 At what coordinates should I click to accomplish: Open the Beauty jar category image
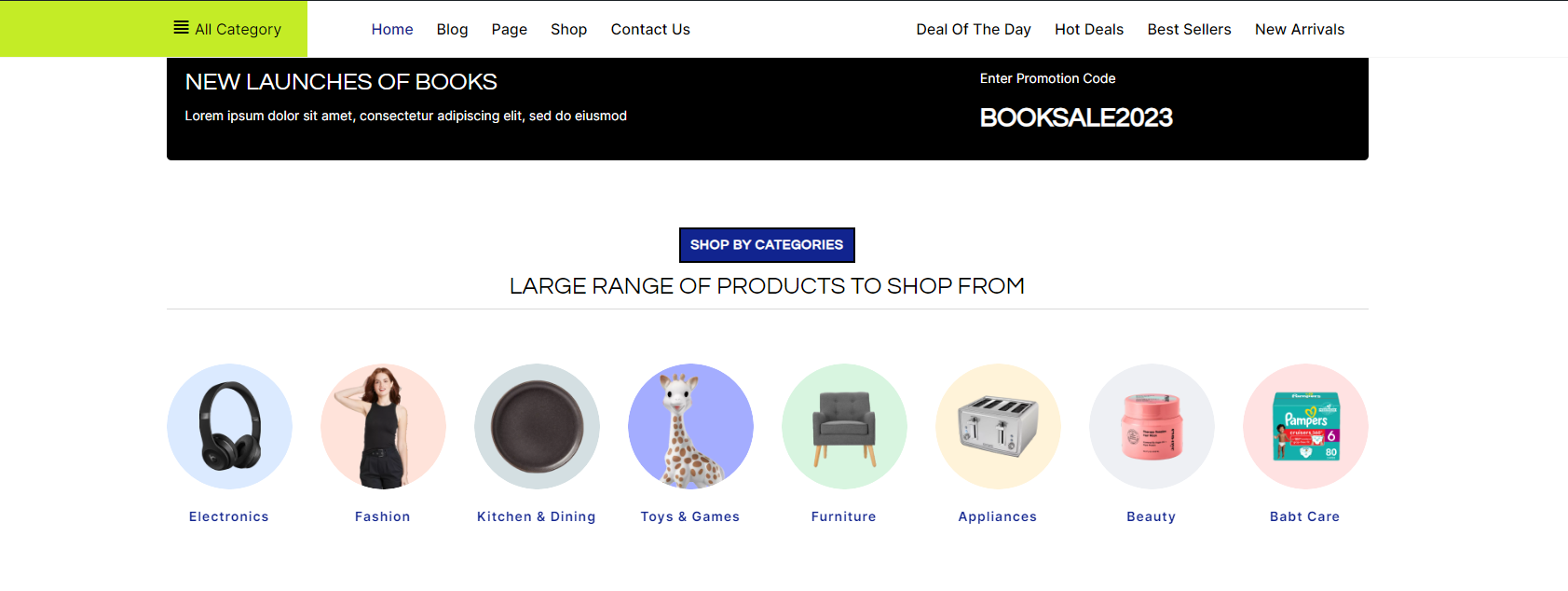point(1152,426)
